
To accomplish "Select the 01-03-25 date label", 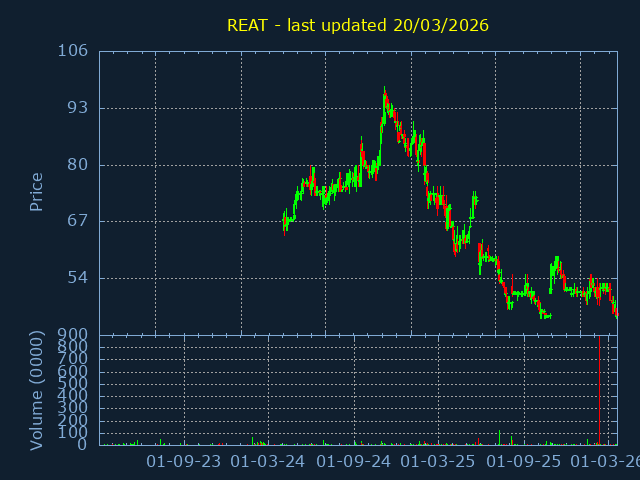I will click(438, 462).
